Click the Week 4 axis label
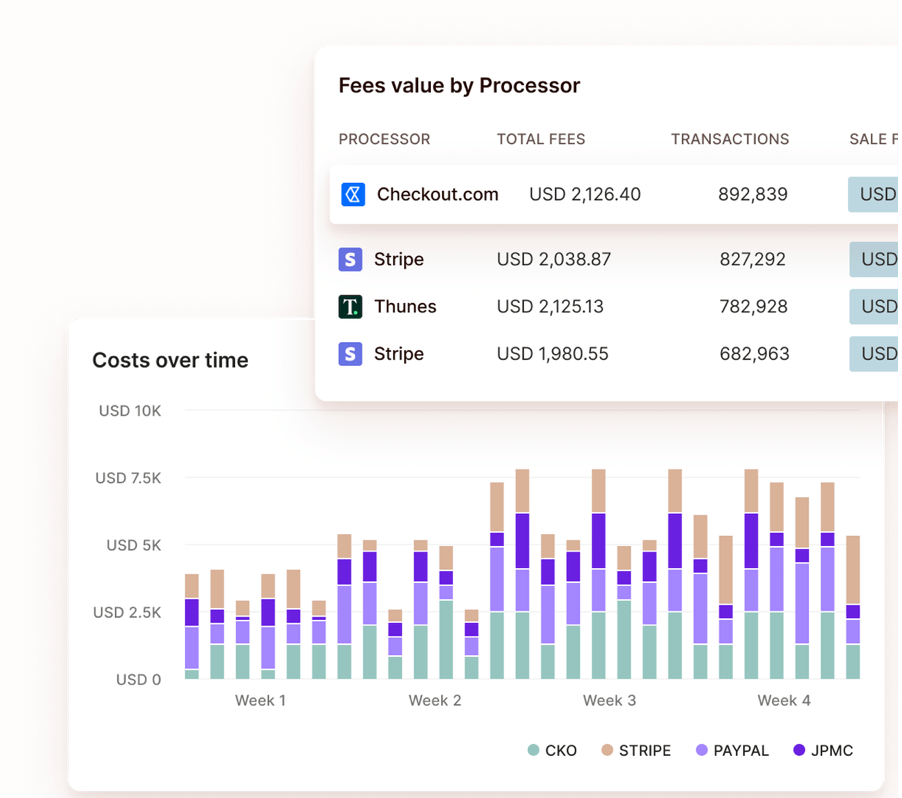The image size is (902, 798). (x=784, y=701)
